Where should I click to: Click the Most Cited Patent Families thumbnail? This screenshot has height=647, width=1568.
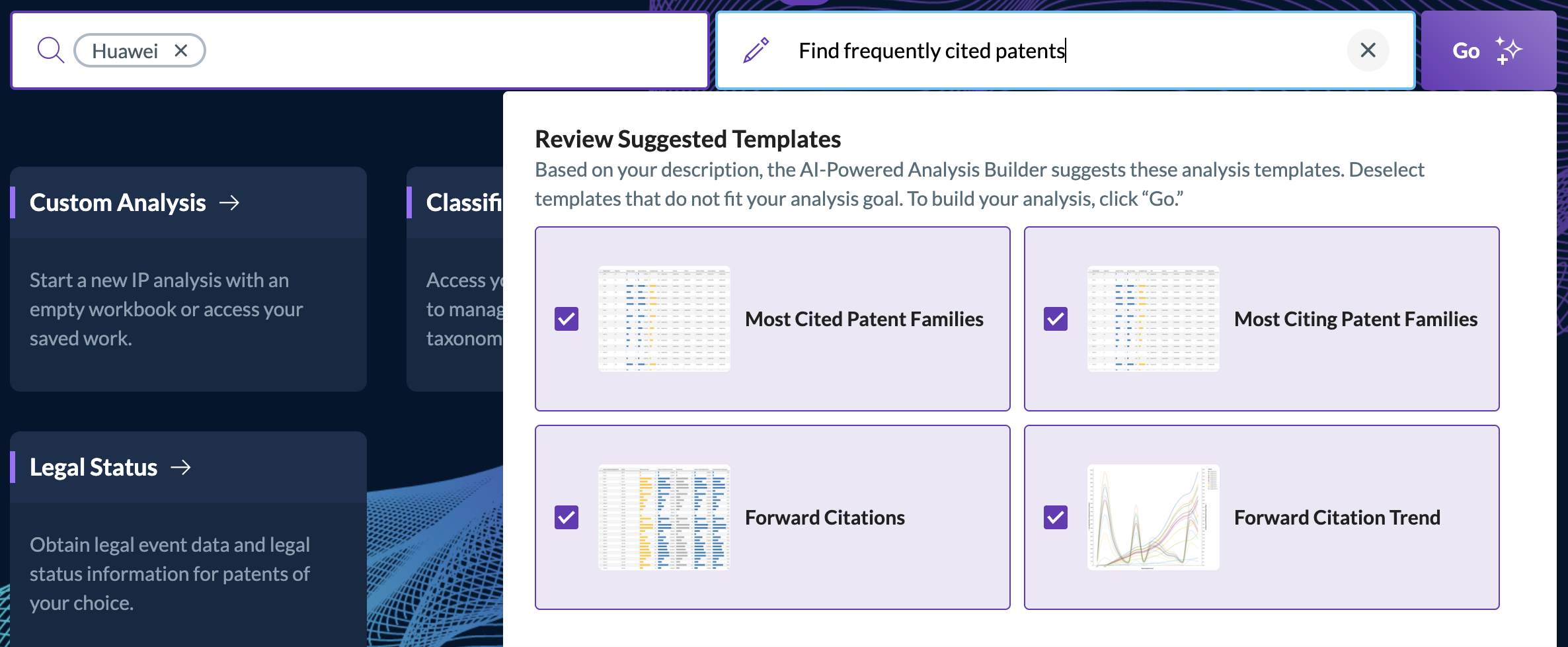point(664,319)
